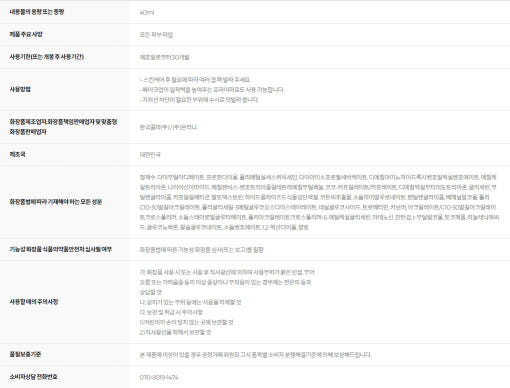Select the '모든 피부 타입' value
The width and height of the screenshot is (510, 388).
(156, 35)
